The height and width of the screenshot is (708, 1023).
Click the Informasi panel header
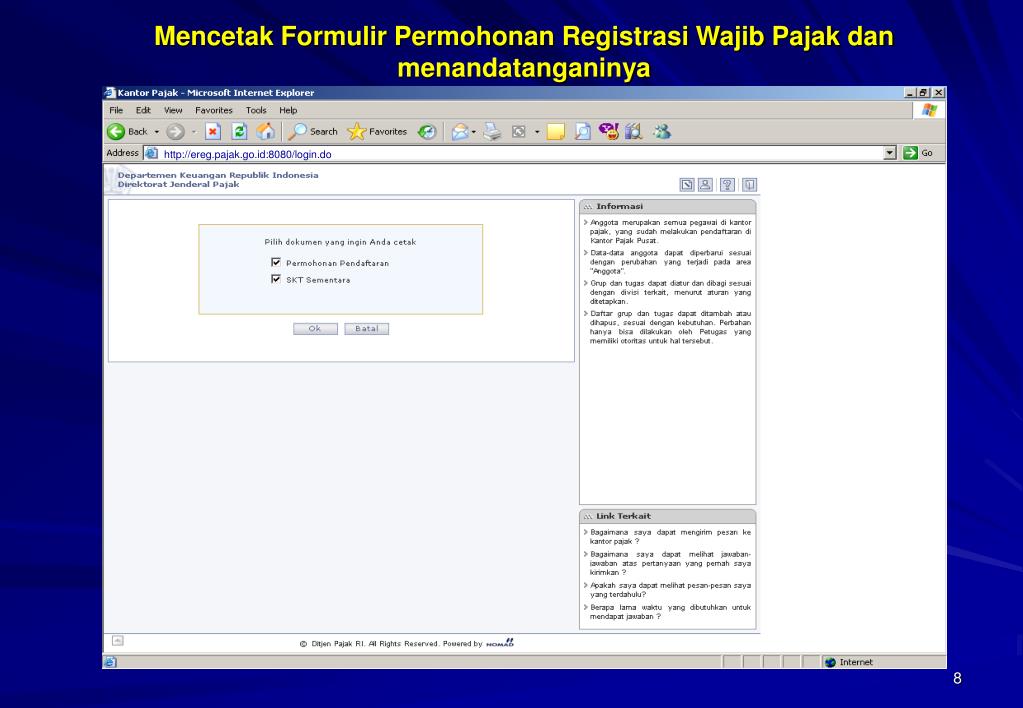pyautogui.click(x=667, y=206)
